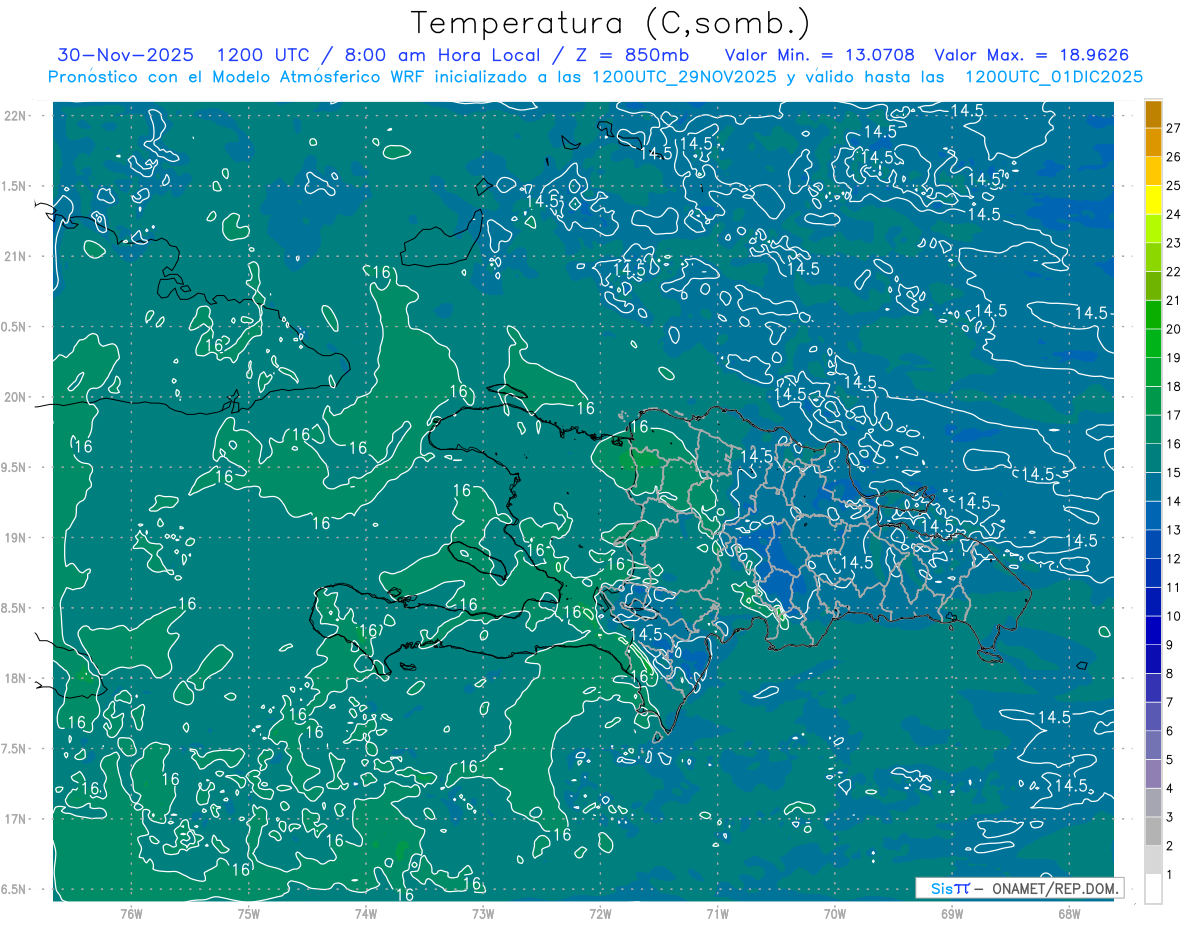
Task: Click the "22N" latitude axis label
Action: coord(14,116)
